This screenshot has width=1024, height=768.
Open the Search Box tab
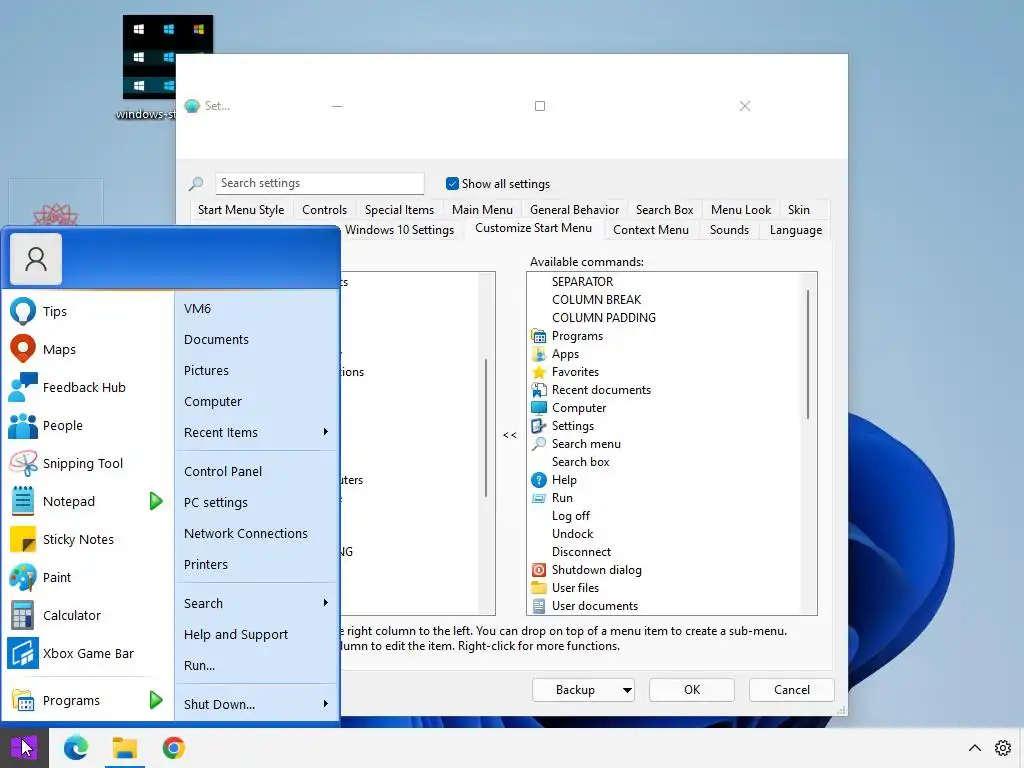pyautogui.click(x=664, y=210)
